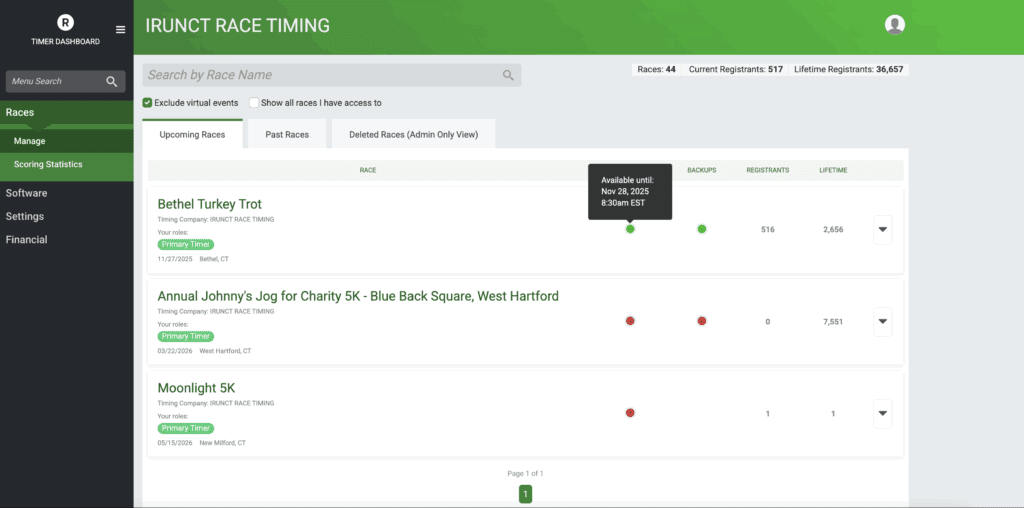
Task: Focus the Menu Search field in sidebar
Action: (65, 82)
